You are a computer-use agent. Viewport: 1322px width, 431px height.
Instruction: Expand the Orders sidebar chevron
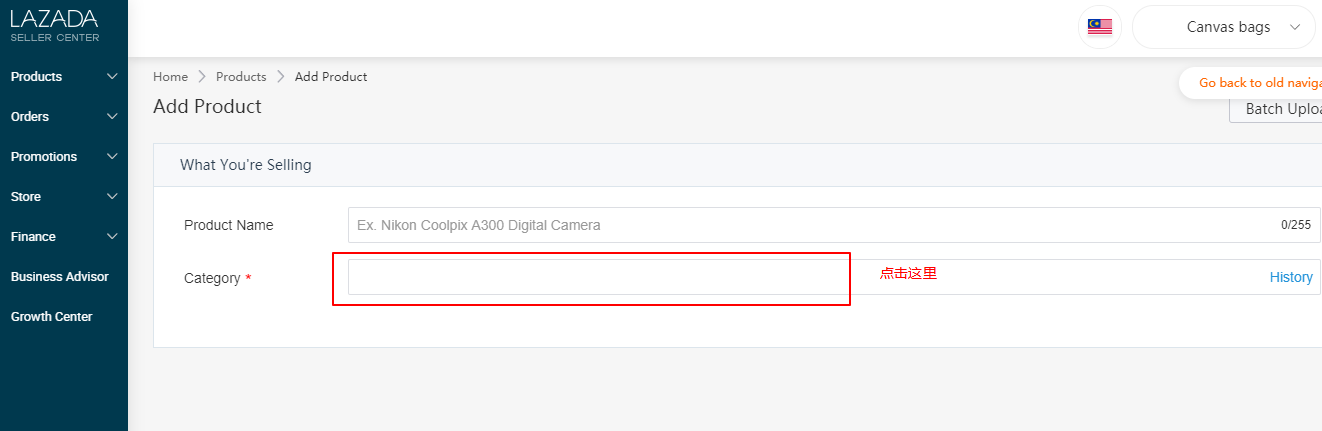(112, 116)
